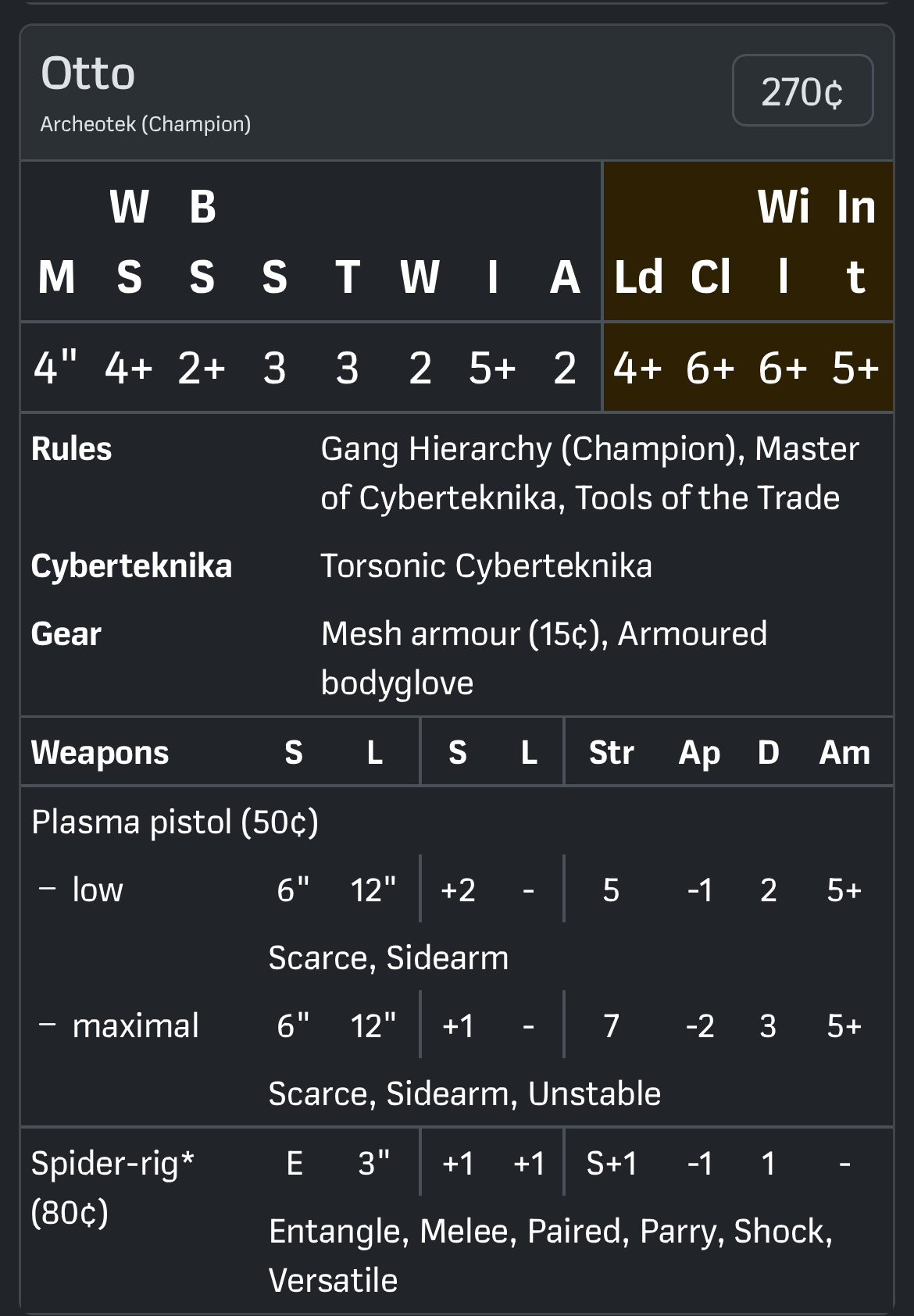Click the 270¢ cost badge
The width and height of the screenshot is (914, 1316).
pyautogui.click(x=802, y=91)
